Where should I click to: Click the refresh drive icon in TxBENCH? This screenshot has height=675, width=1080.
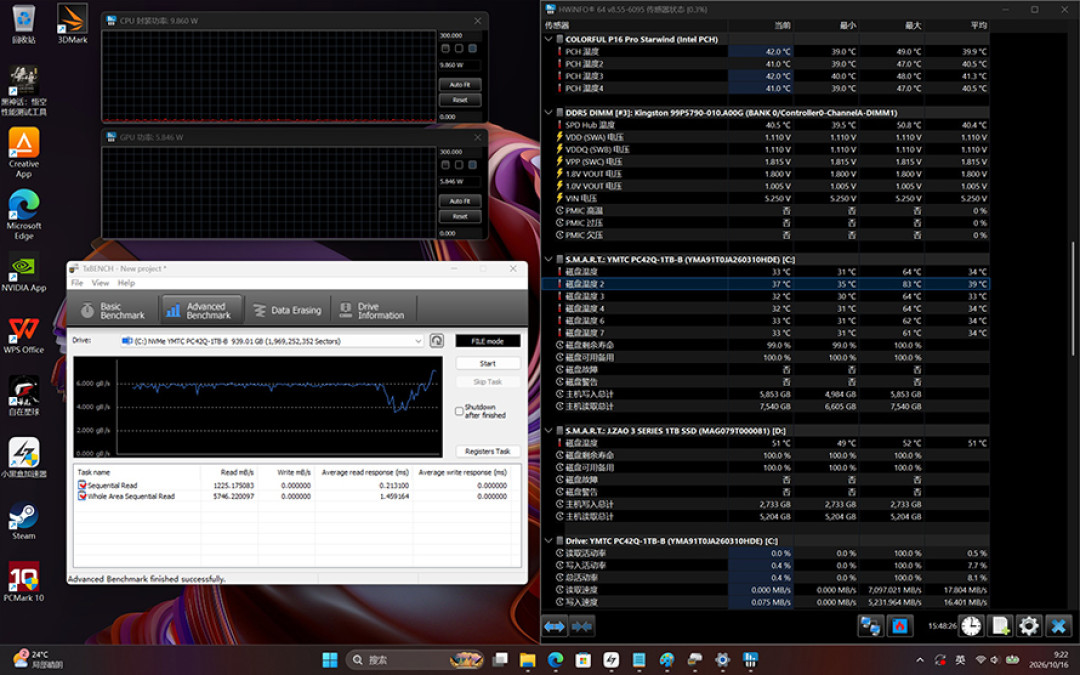click(x=437, y=341)
